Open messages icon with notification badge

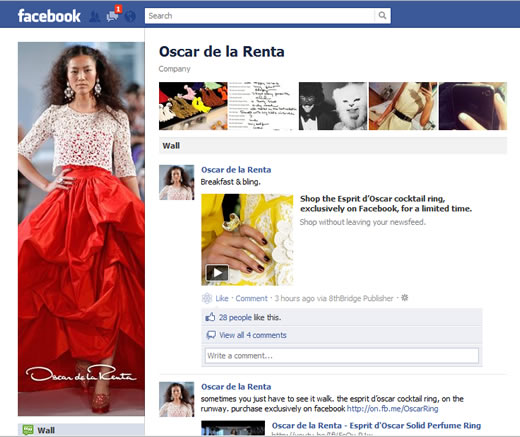(113, 16)
